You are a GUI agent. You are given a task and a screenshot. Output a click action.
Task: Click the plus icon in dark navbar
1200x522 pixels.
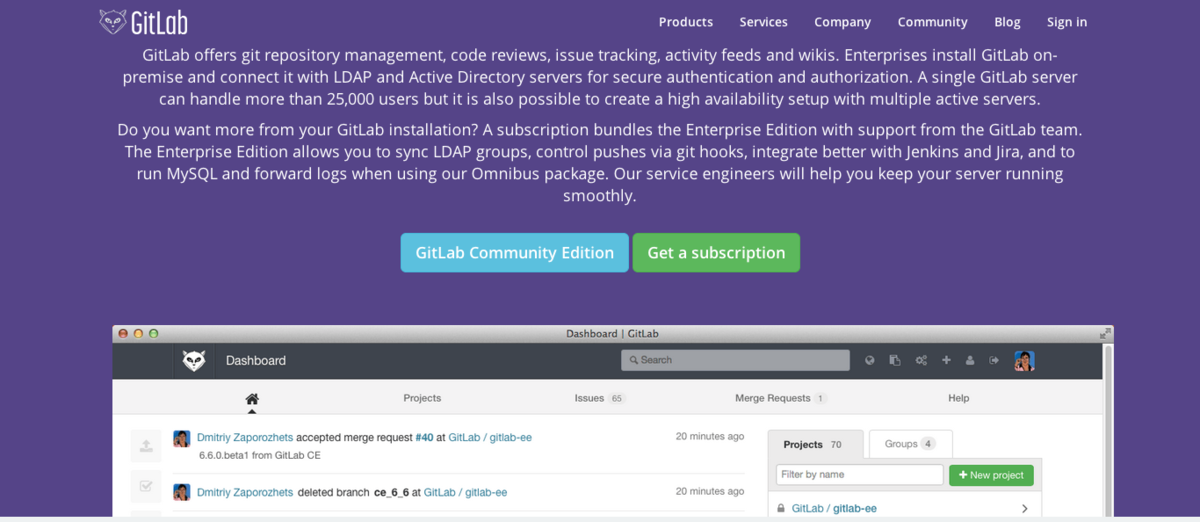(x=946, y=360)
